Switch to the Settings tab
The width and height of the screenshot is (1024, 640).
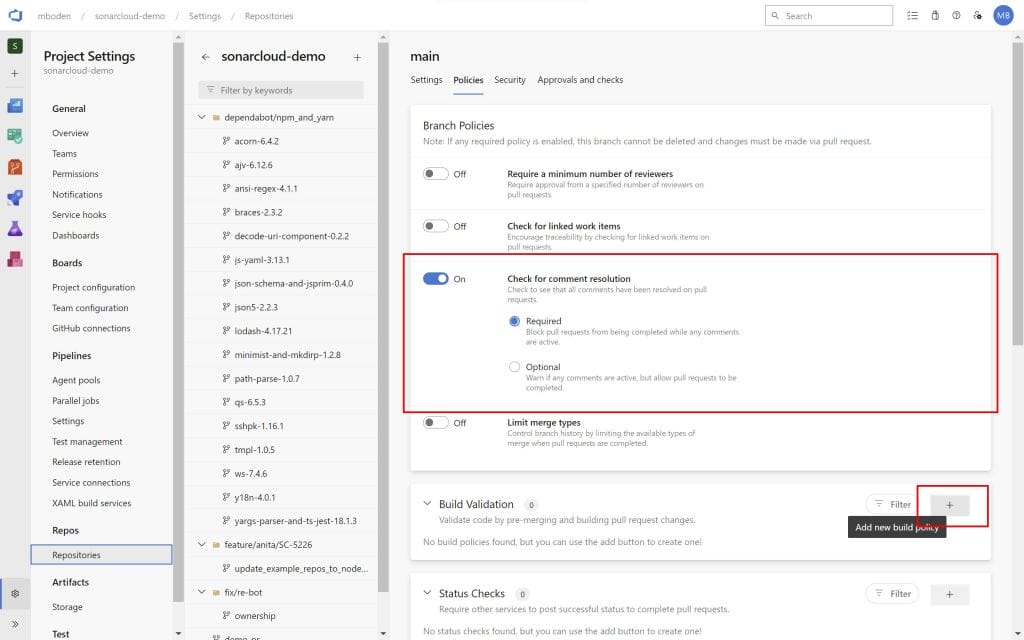click(426, 80)
